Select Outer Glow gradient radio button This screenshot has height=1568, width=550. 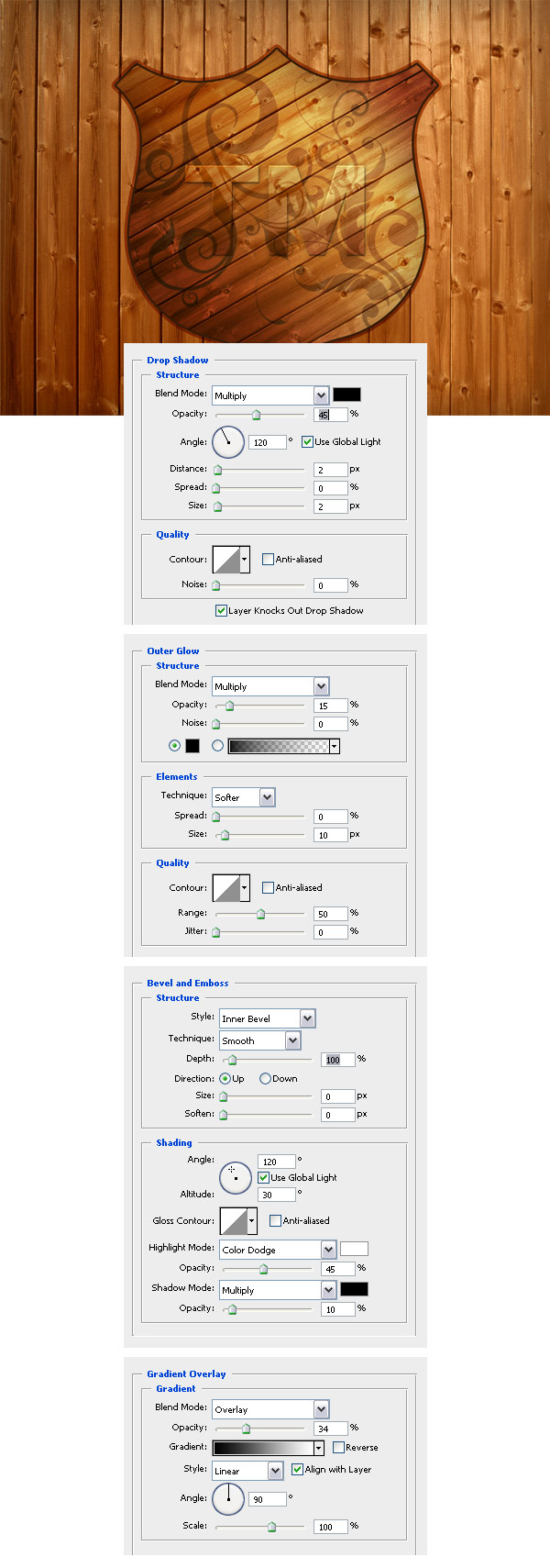pos(217,746)
